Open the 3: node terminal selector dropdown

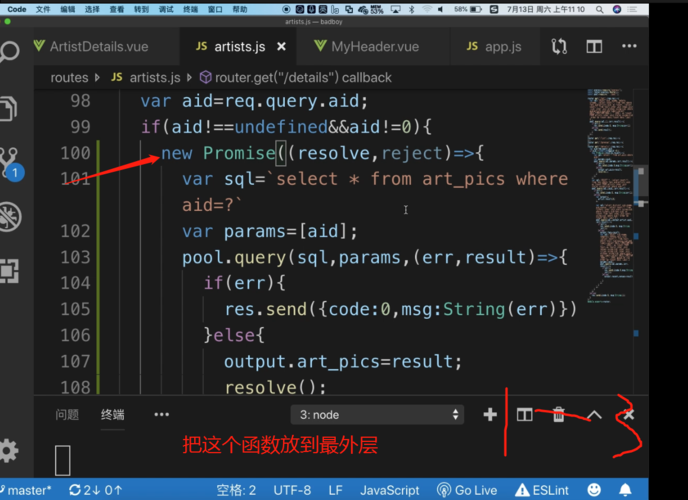coord(377,414)
